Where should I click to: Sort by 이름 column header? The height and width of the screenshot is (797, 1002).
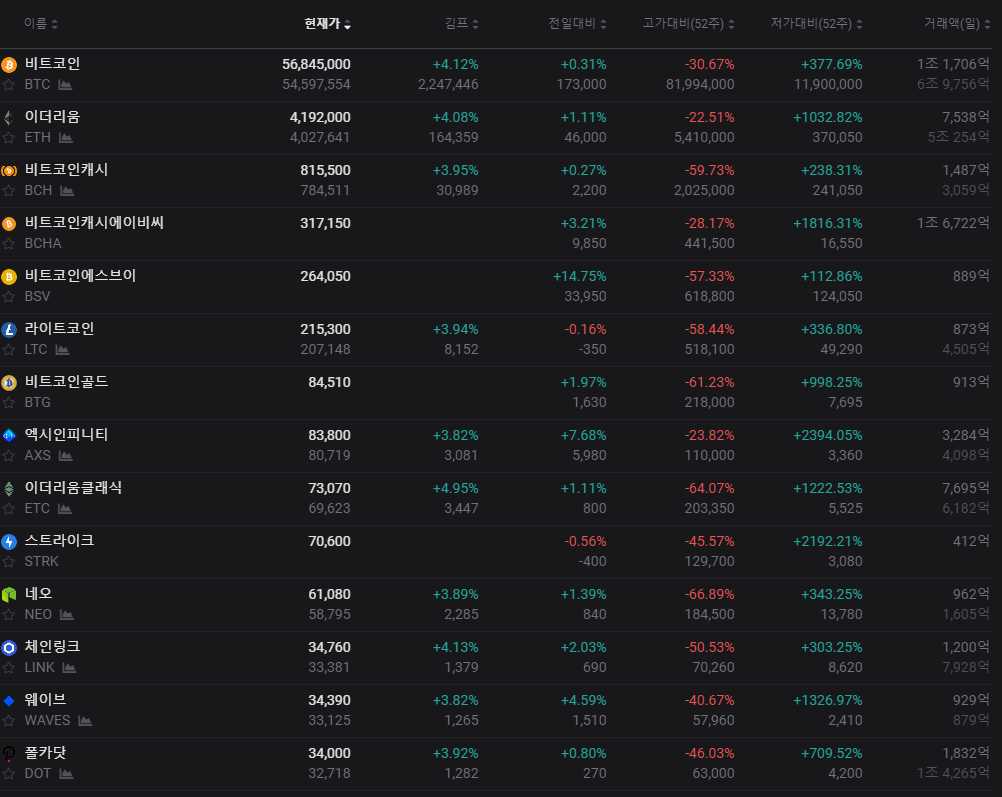coord(41,24)
